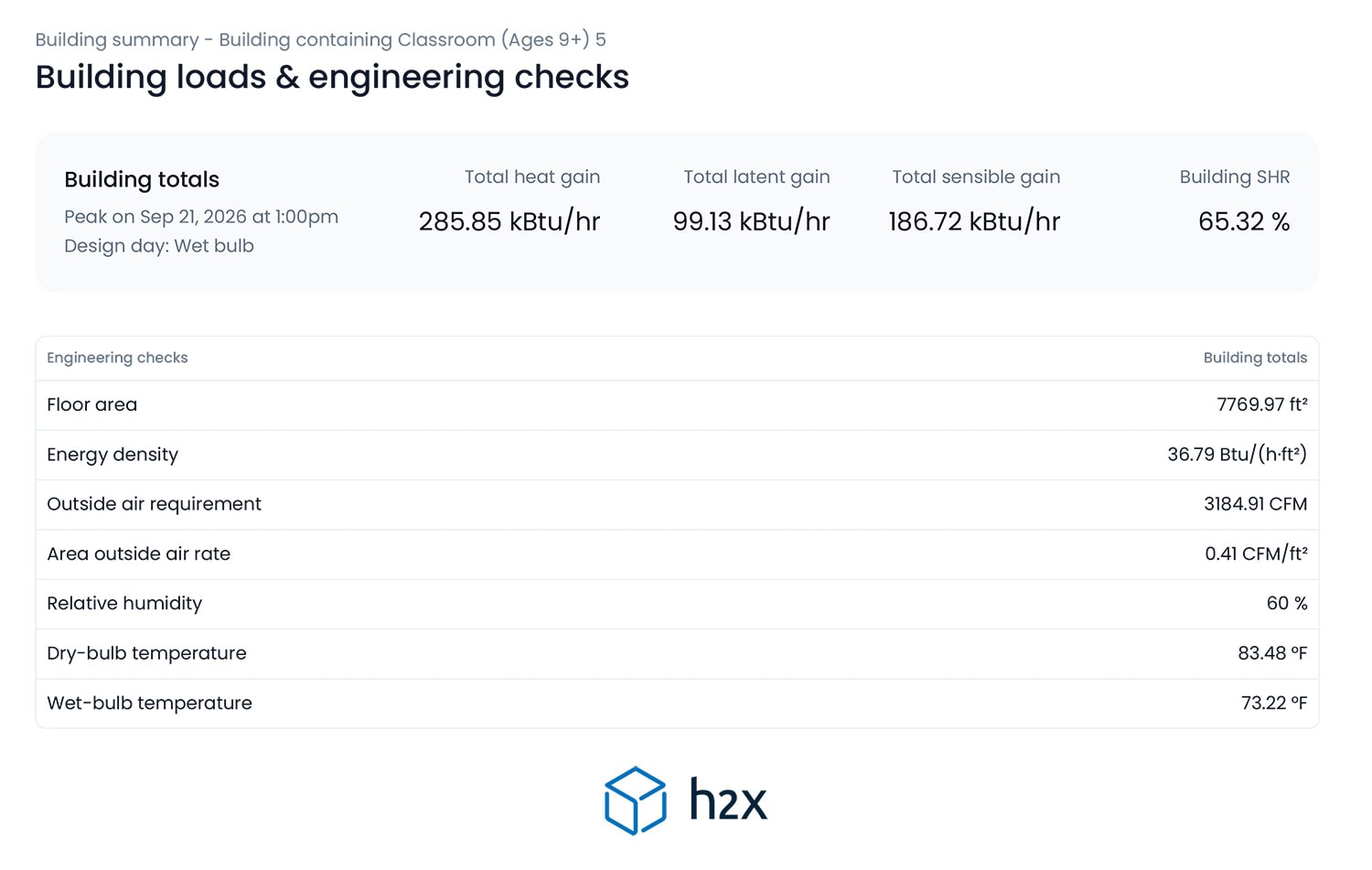Click the 'Total heat gain' label

[x=532, y=177]
